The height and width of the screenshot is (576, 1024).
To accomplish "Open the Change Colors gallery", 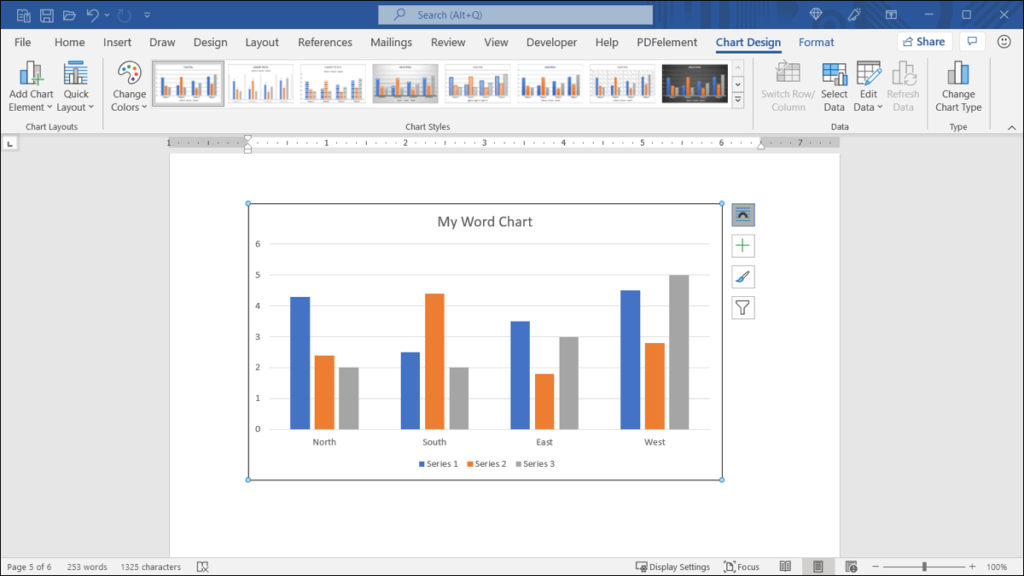I will click(x=128, y=85).
